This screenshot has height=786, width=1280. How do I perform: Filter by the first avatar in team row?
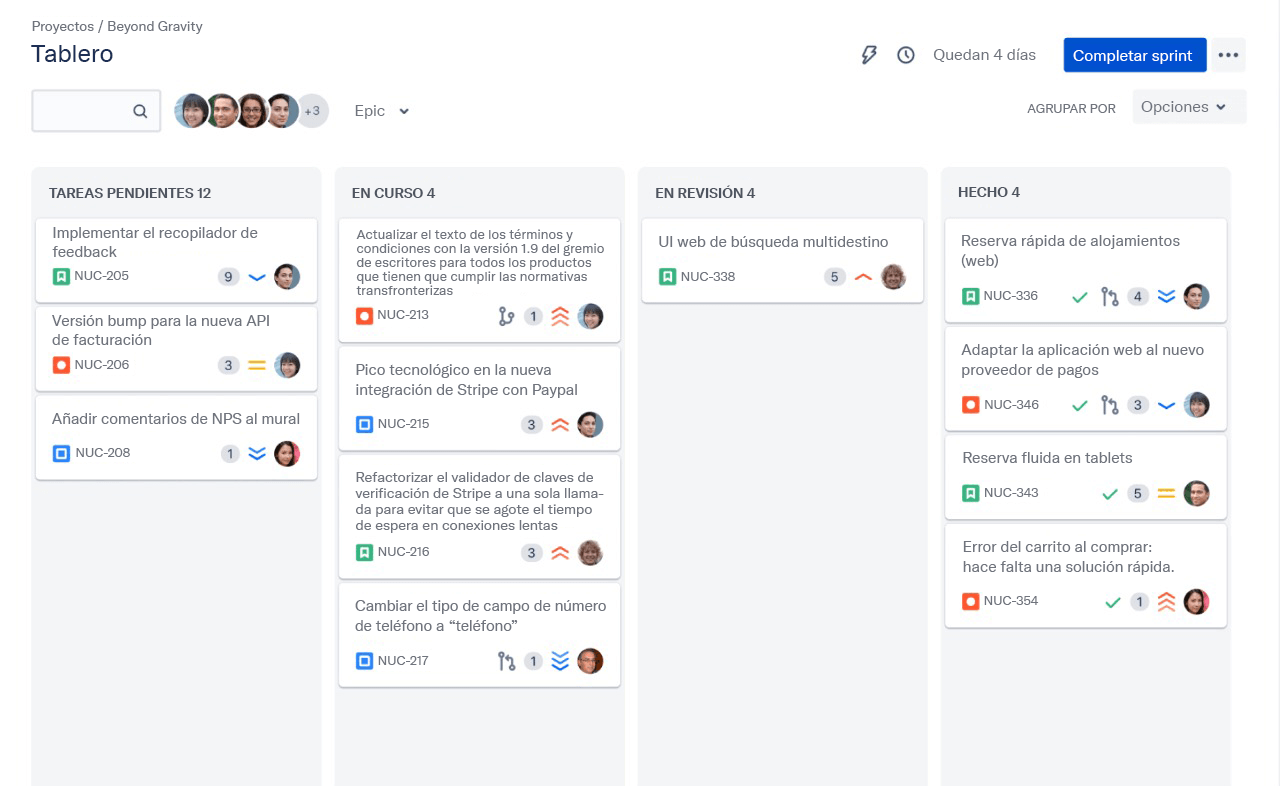tap(191, 111)
